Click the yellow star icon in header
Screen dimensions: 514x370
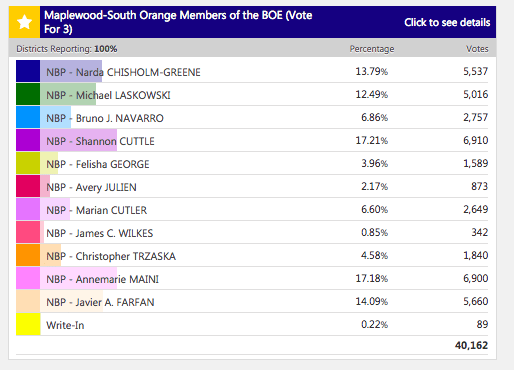coord(24,22)
